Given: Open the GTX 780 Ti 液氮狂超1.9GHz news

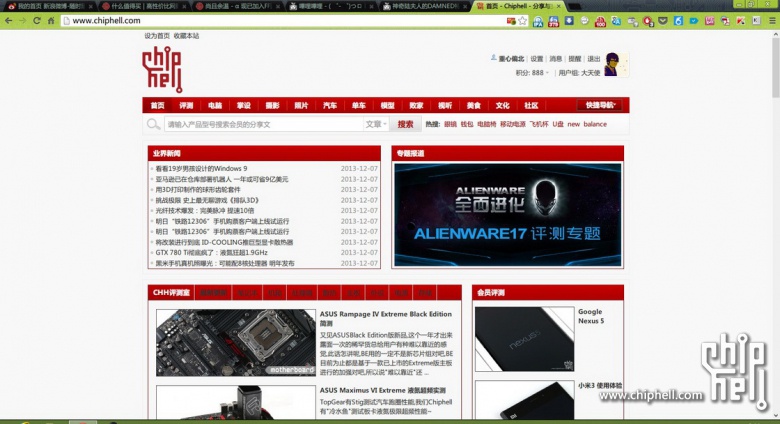Looking at the screenshot, I should (x=211, y=253).
